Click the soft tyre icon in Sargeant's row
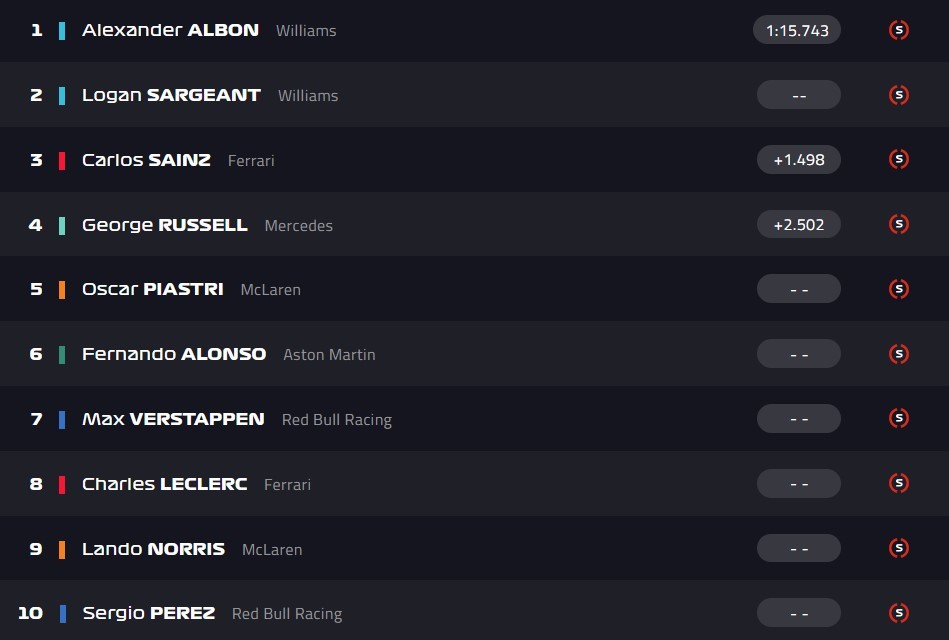 (898, 95)
